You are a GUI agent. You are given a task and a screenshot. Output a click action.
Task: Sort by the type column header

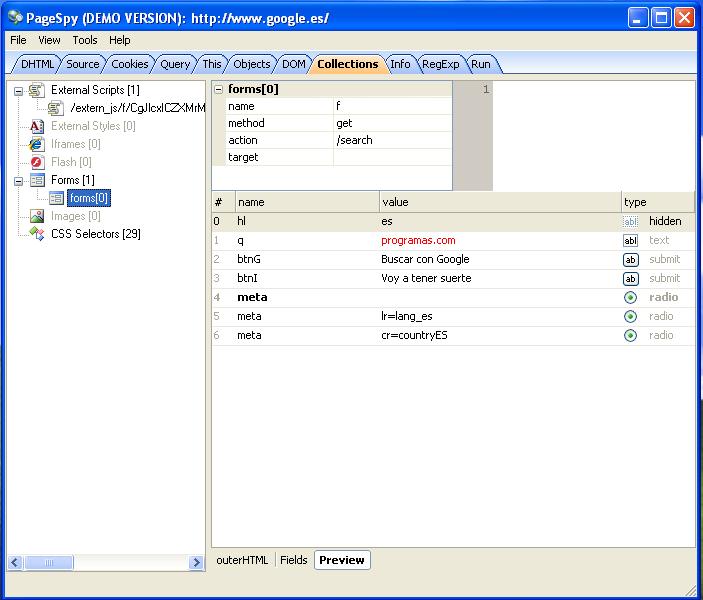click(x=658, y=202)
